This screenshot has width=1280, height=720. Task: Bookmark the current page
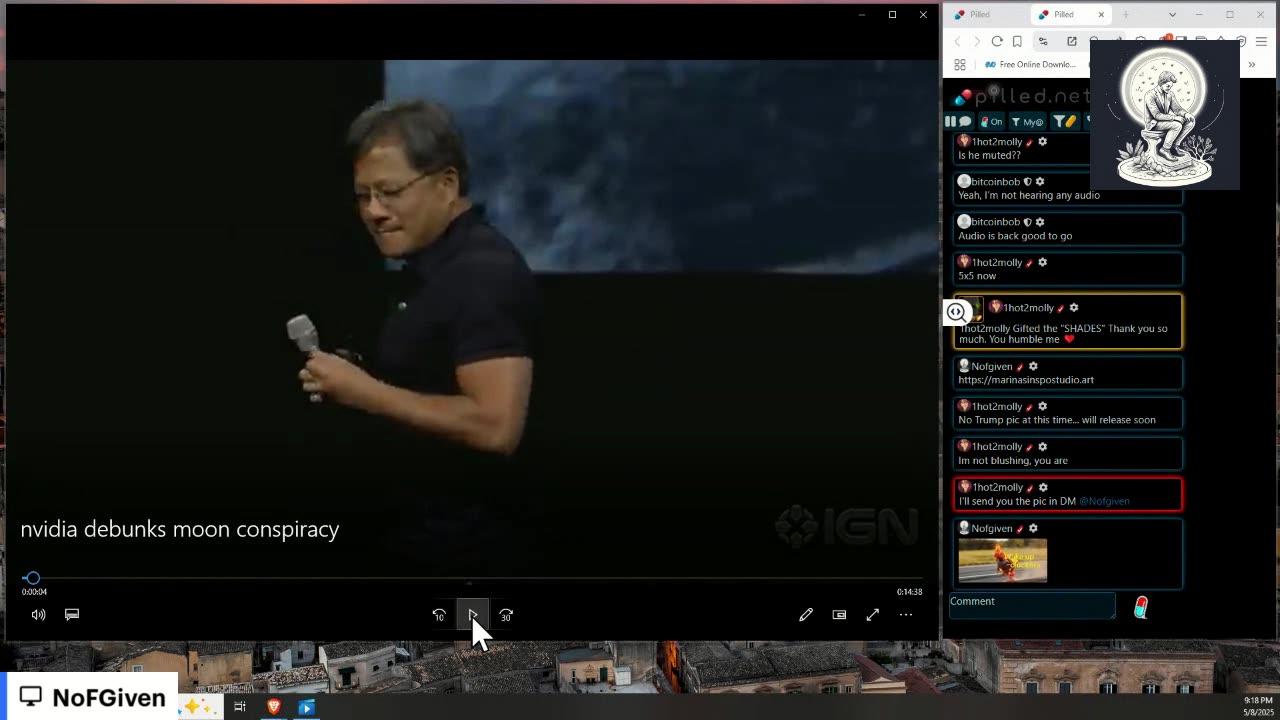pyautogui.click(x=1017, y=41)
